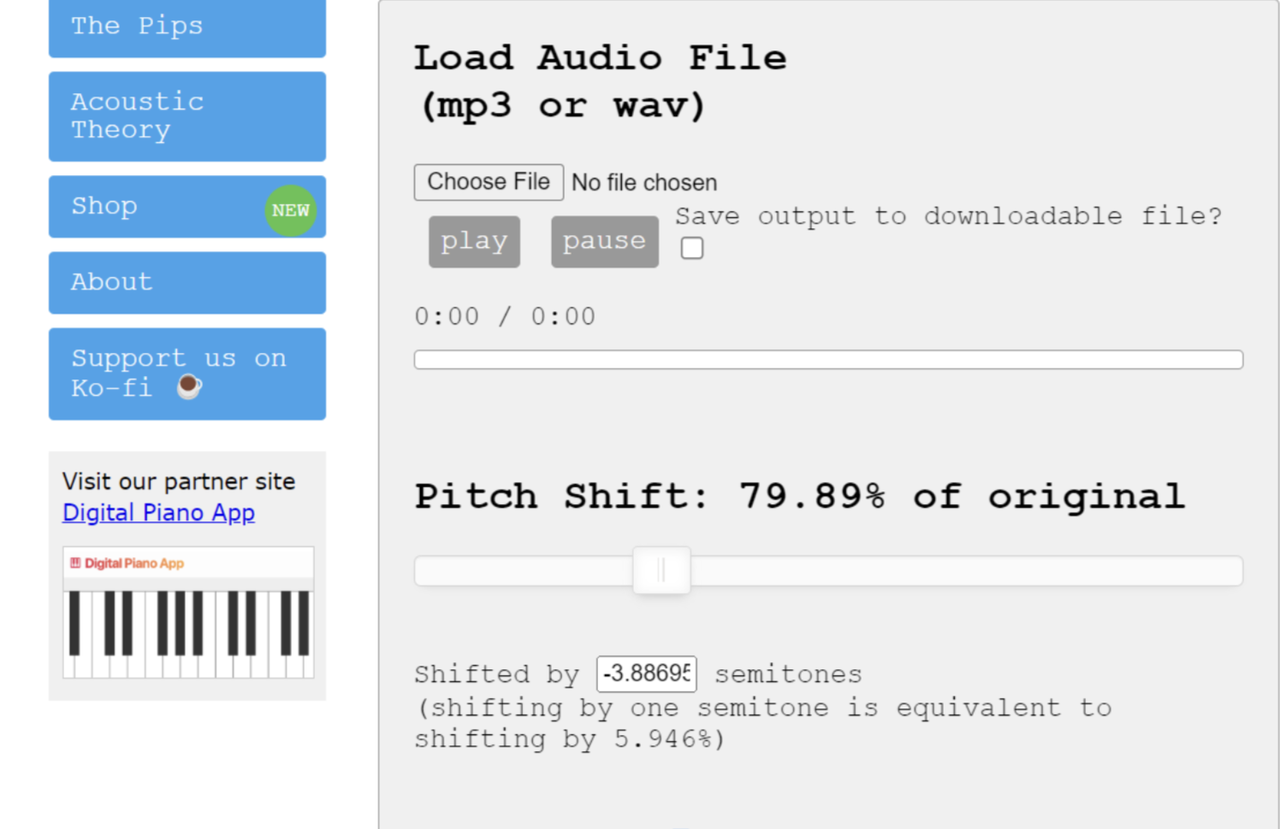Focus the semitones shift input field
This screenshot has height=829, width=1280.
point(646,674)
